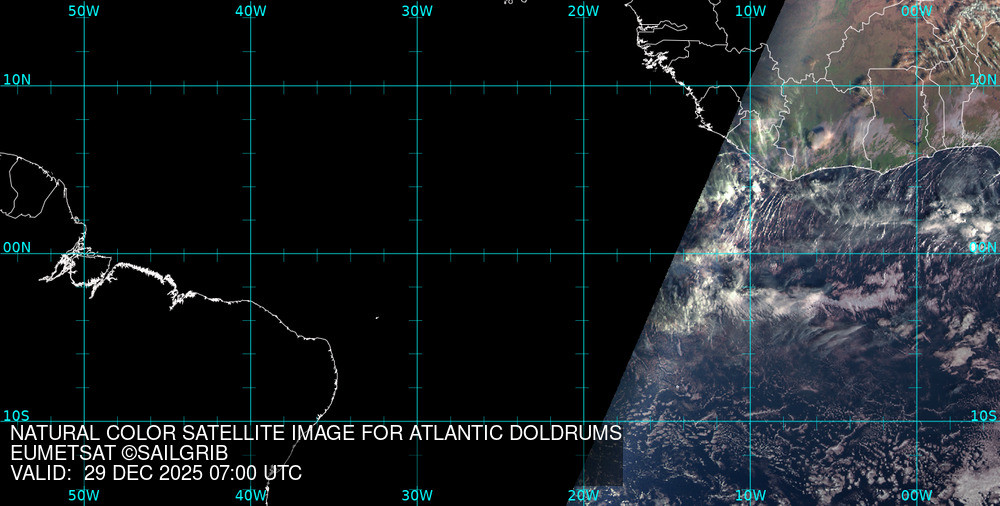Click the top 40W longitude label
This screenshot has height=506, width=1000.
pyautogui.click(x=250, y=10)
